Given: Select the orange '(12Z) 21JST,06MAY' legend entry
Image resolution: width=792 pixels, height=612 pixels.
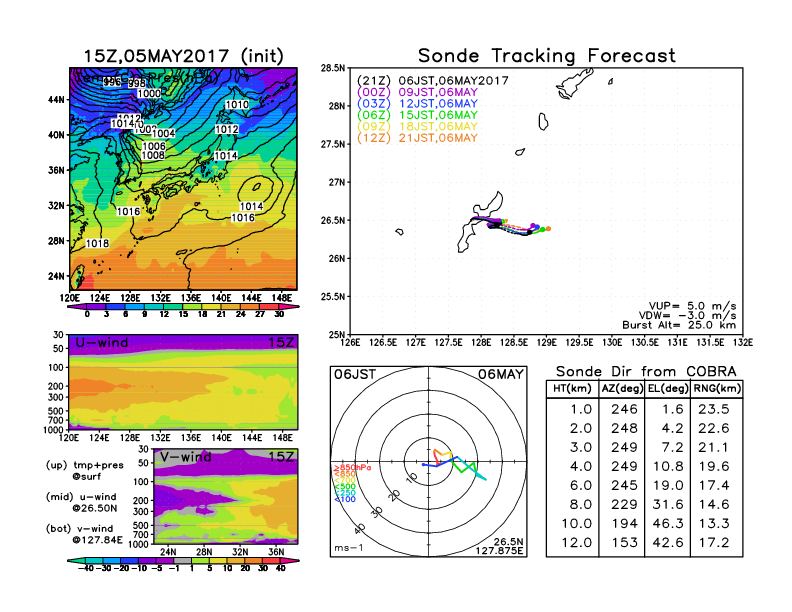Looking at the screenshot, I should 417,138.
